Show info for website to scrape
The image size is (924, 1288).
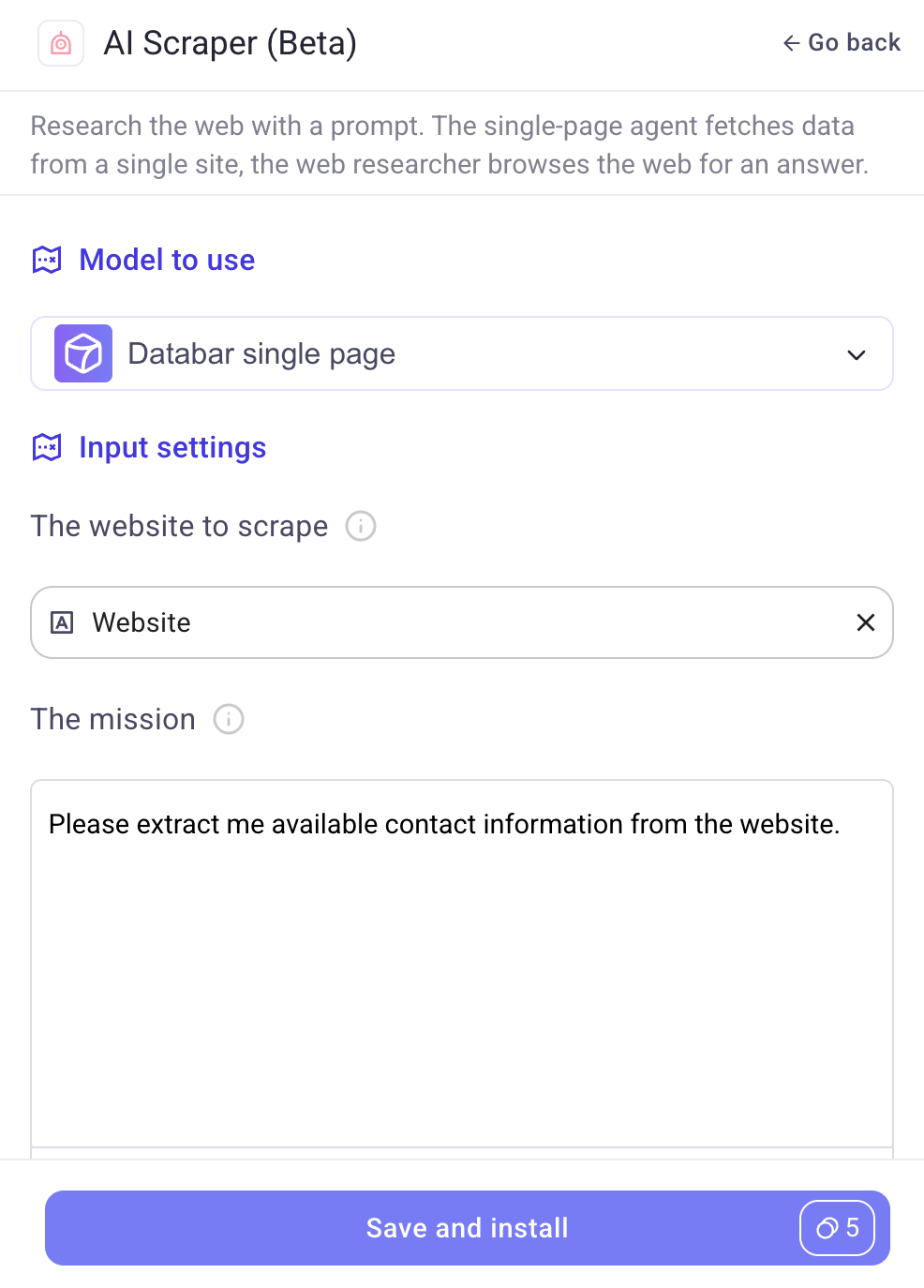[361, 526]
